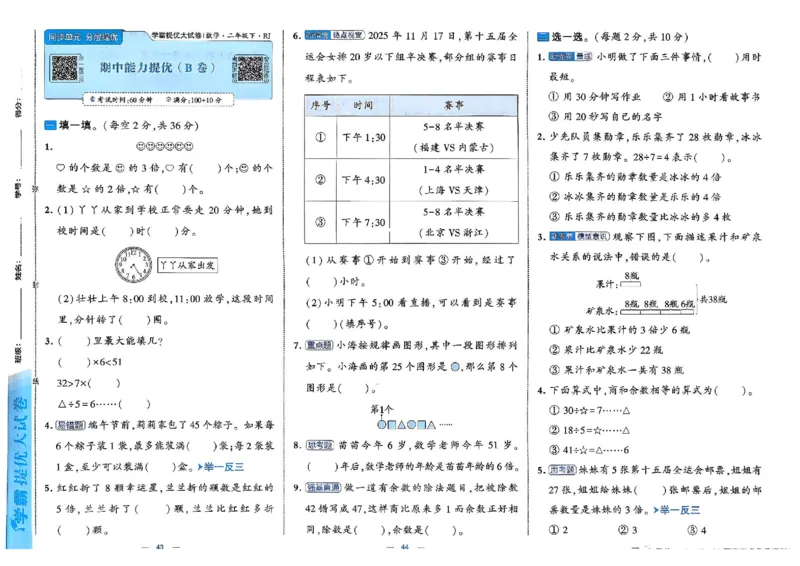800x566 pixels.
Task: Click the analog clock picture in question 2
Action: pos(133,264)
